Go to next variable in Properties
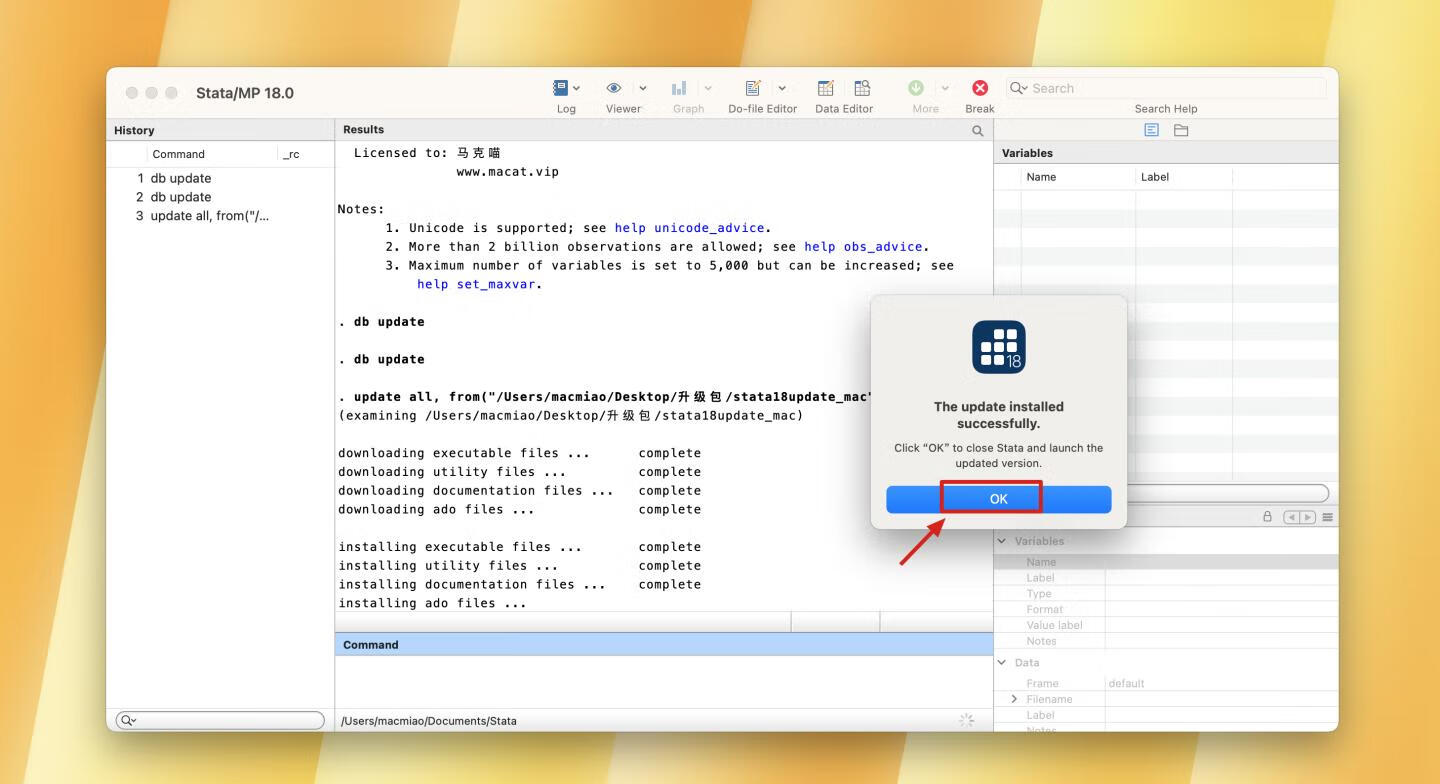This screenshot has height=784, width=1440. coord(1307,517)
